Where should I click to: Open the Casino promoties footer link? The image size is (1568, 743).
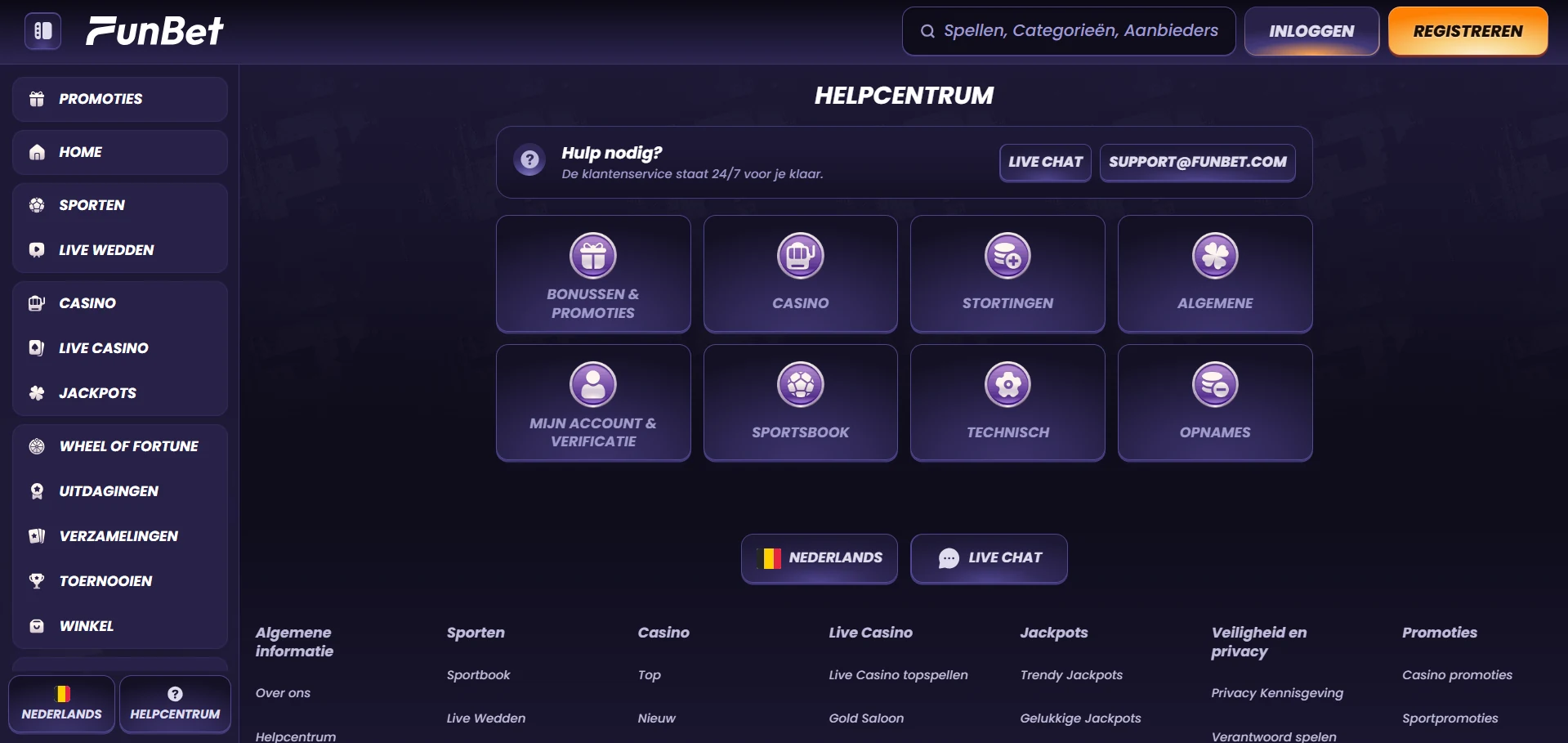pyautogui.click(x=1457, y=675)
